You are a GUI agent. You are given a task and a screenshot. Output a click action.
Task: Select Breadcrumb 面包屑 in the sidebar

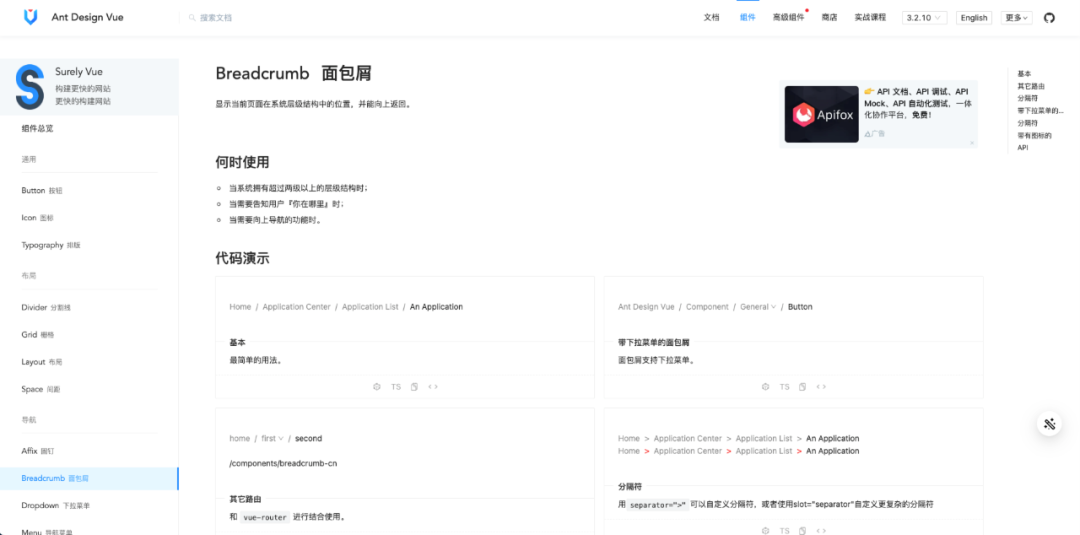coord(89,478)
